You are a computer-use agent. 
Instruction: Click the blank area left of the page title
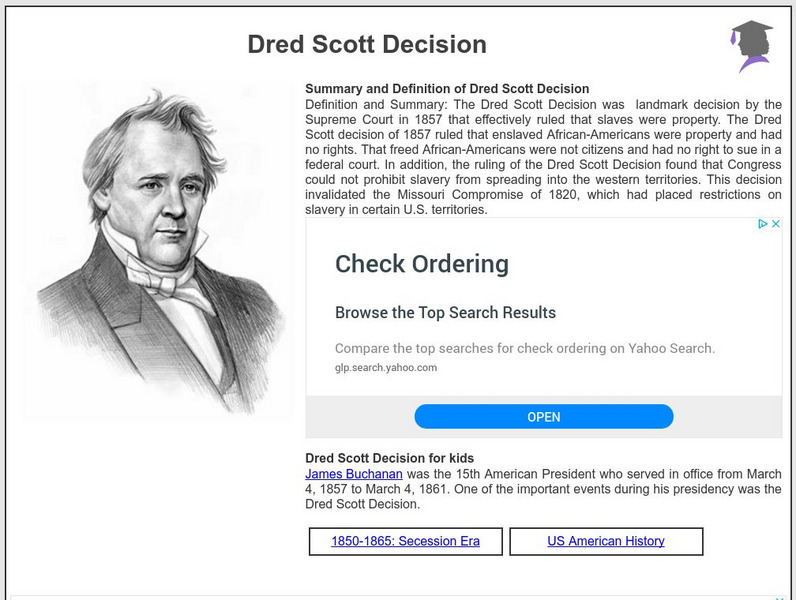(120, 45)
